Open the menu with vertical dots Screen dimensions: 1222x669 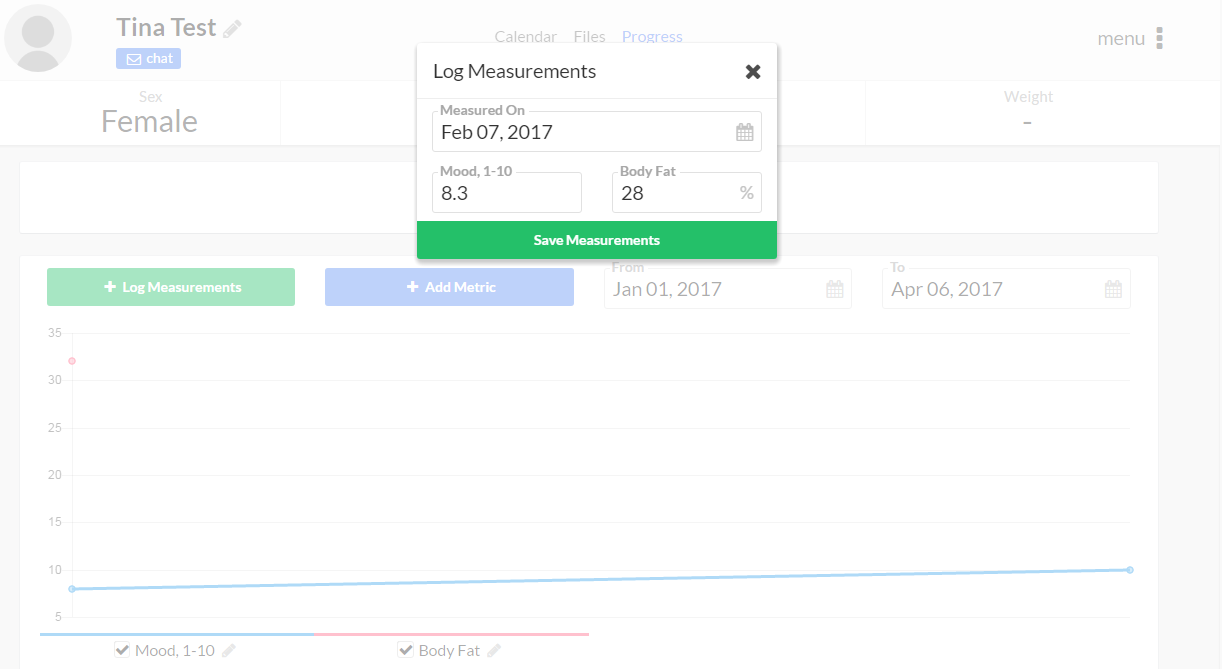pos(1160,38)
